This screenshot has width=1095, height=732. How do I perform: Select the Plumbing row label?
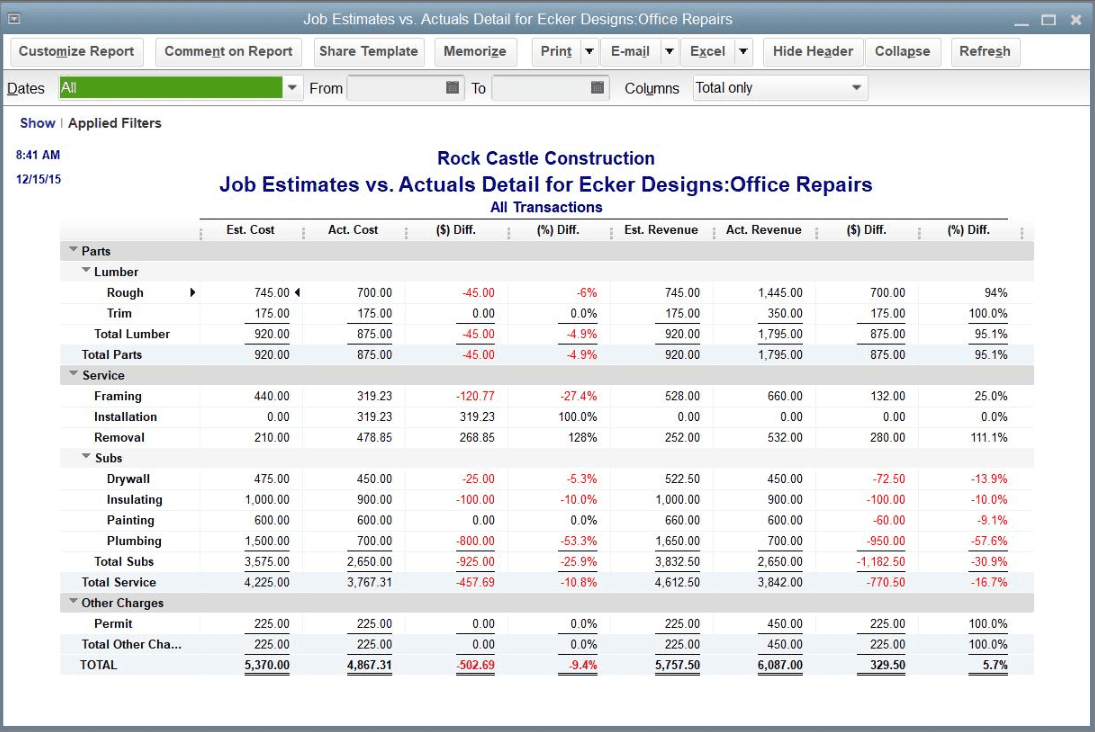[133, 541]
